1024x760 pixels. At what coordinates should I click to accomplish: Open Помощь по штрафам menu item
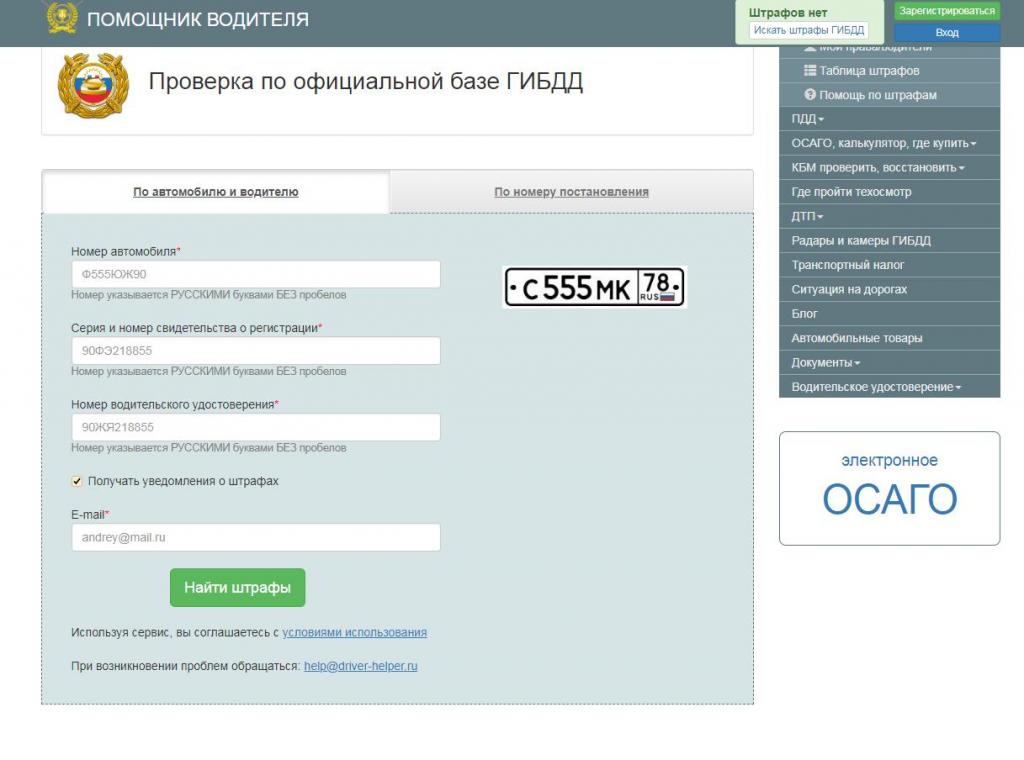tap(889, 95)
